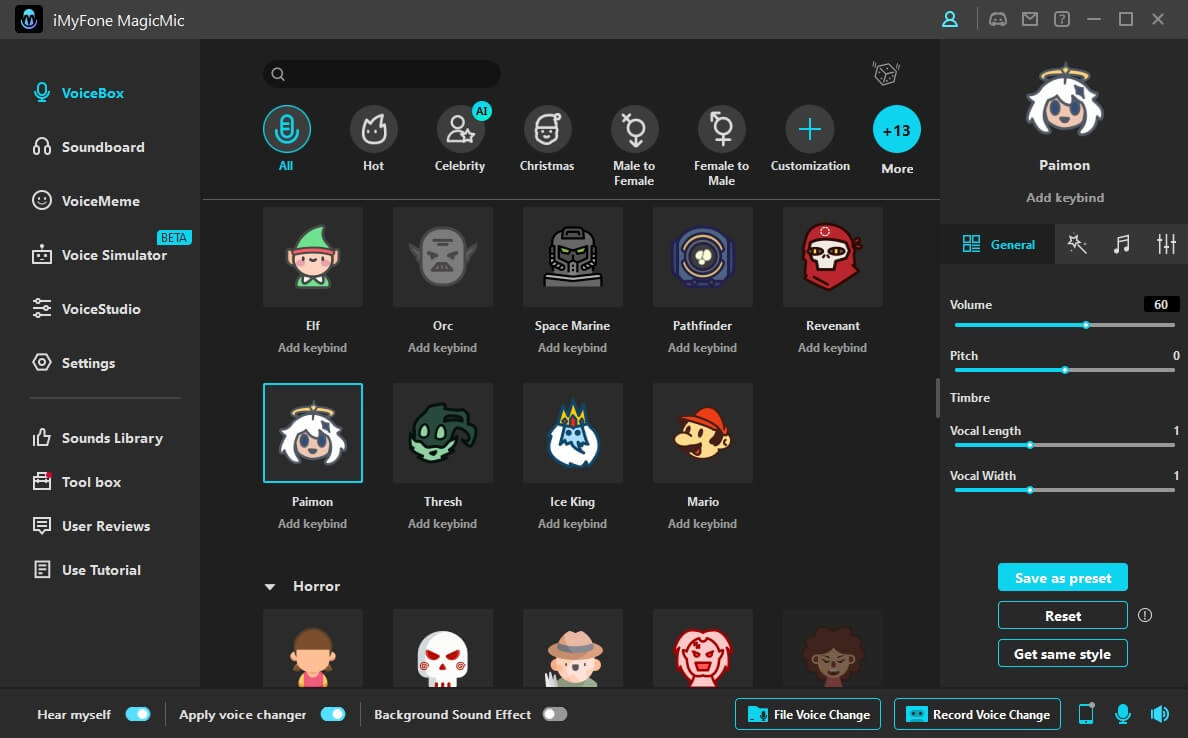
Task: Expand more categories with +13 button
Action: pyautogui.click(x=897, y=130)
